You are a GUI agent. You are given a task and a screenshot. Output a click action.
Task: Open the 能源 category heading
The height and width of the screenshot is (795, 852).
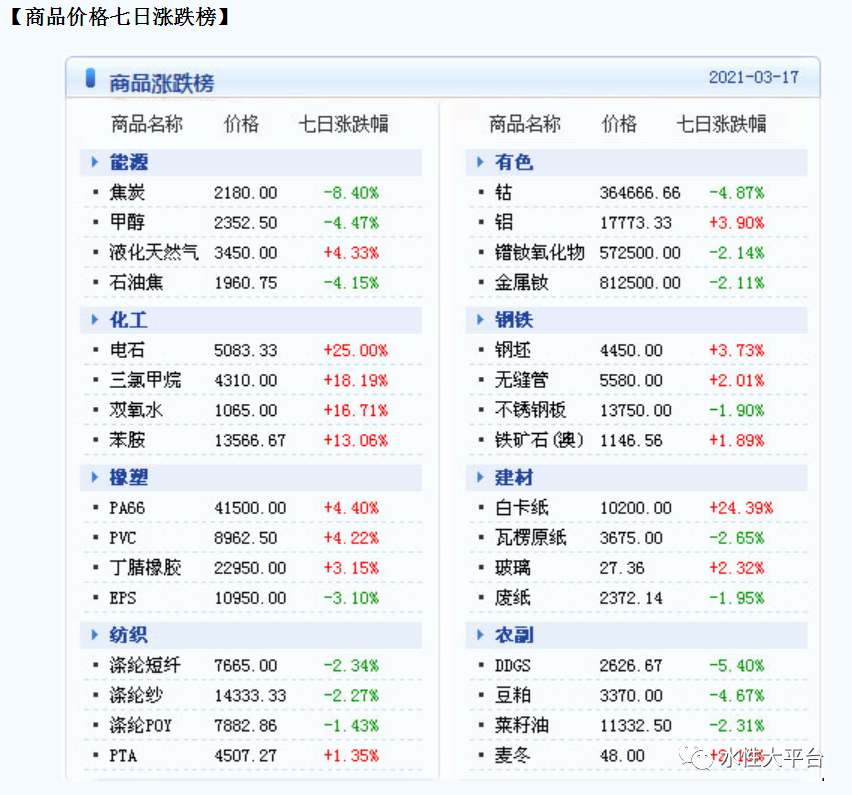129,162
